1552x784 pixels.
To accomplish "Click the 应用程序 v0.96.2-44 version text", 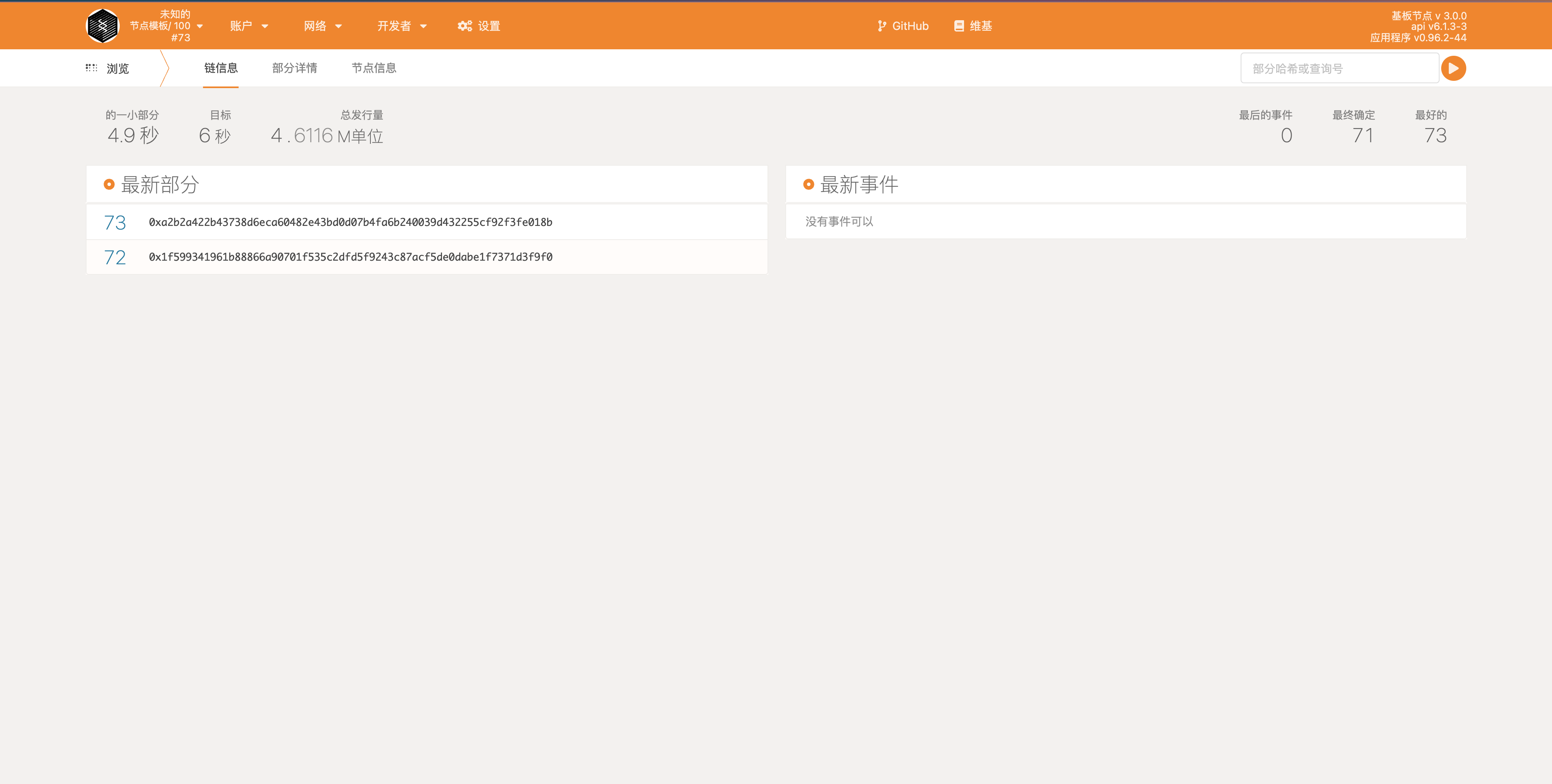I will click(x=1418, y=38).
